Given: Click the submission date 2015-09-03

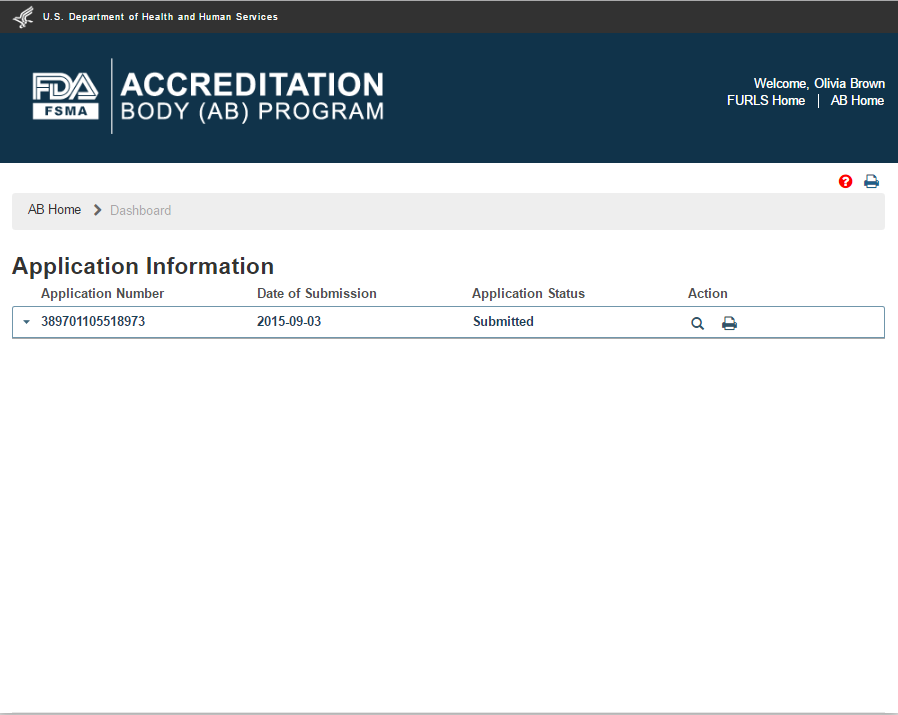Looking at the screenshot, I should (289, 322).
